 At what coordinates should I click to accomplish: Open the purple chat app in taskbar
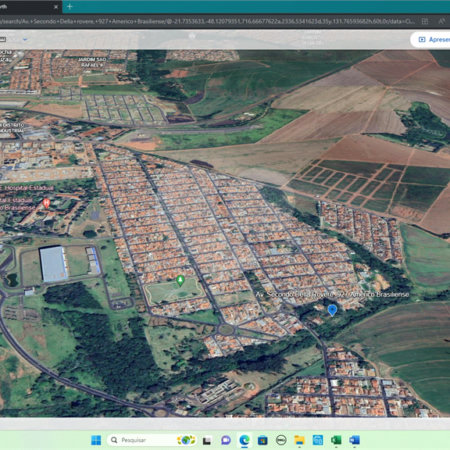[x=226, y=440]
